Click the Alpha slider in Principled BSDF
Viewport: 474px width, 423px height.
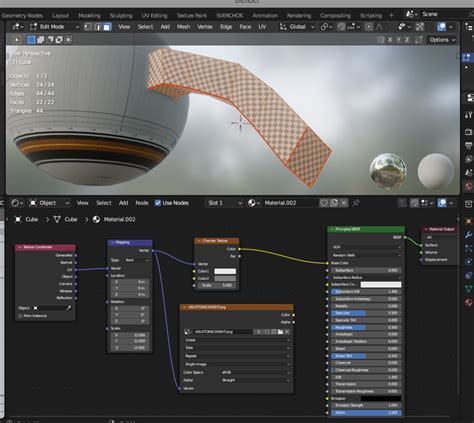[366, 413]
